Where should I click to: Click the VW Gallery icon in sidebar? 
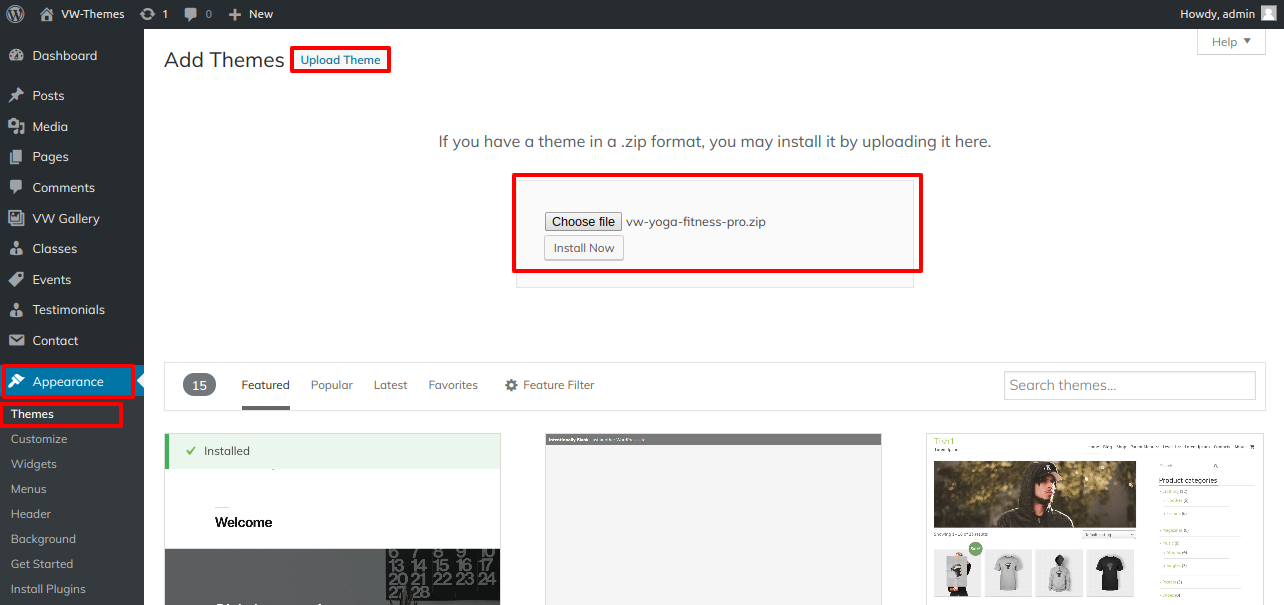click(16, 218)
